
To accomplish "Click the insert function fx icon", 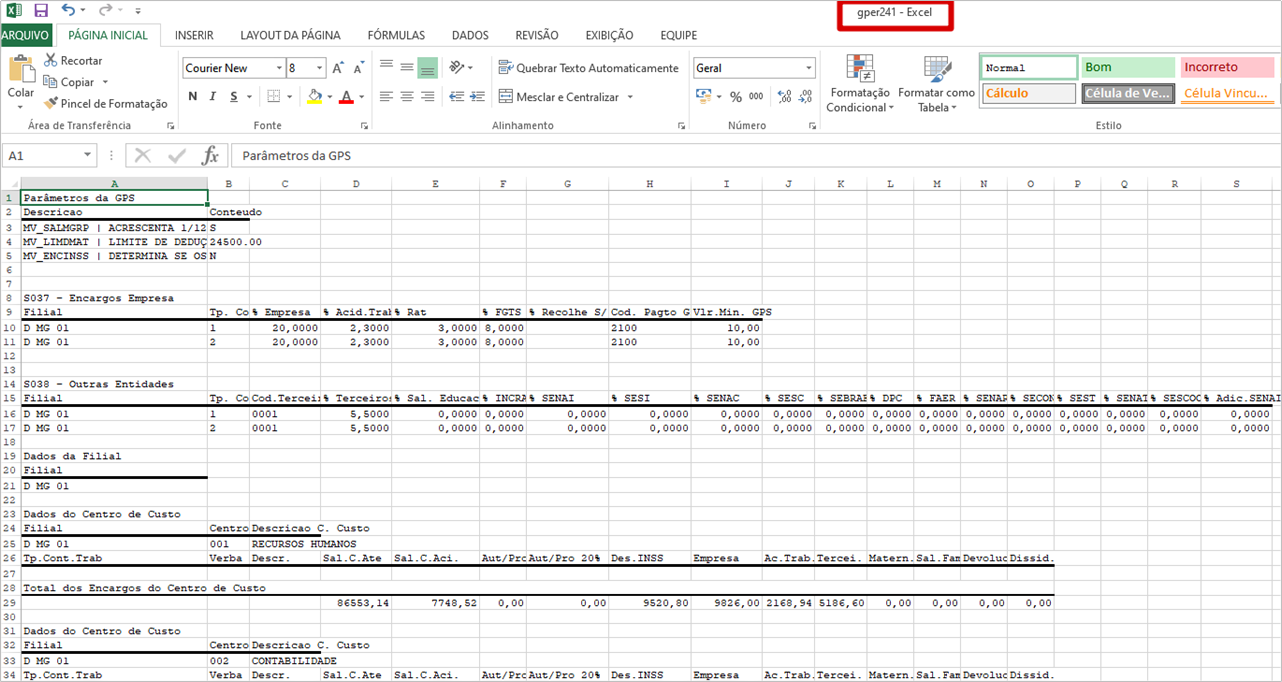I will (210, 156).
